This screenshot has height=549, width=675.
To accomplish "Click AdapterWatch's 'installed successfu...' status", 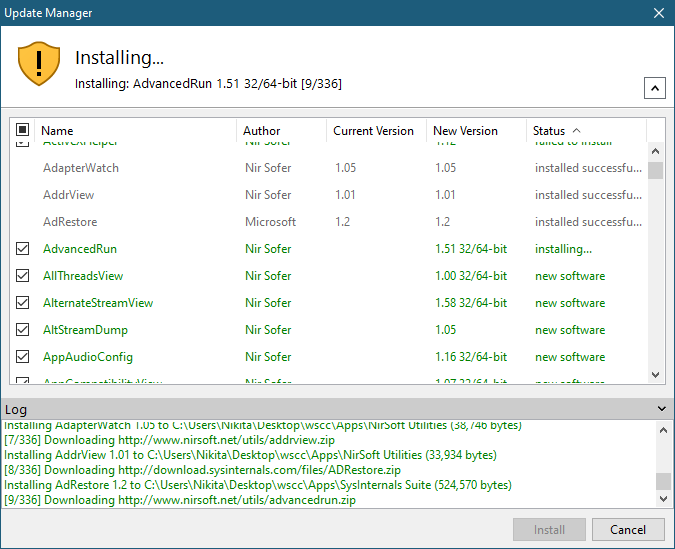I will click(x=588, y=167).
